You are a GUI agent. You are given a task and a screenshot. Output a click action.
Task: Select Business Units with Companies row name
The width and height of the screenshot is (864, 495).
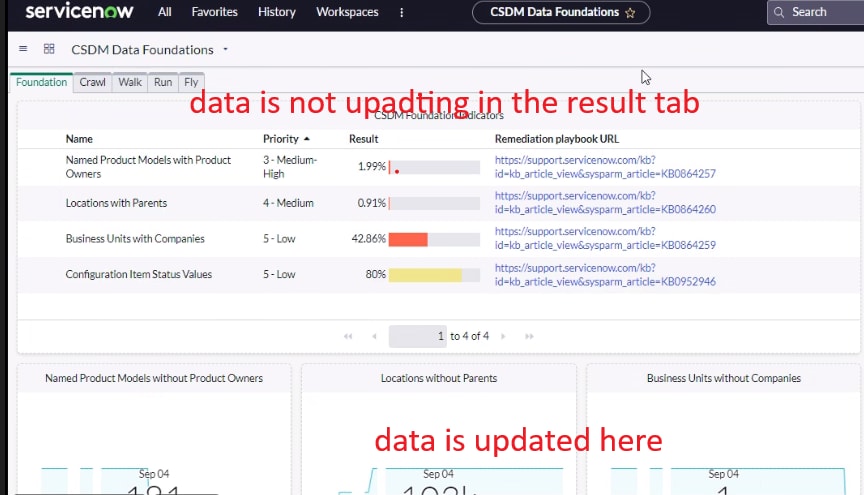tap(135, 239)
